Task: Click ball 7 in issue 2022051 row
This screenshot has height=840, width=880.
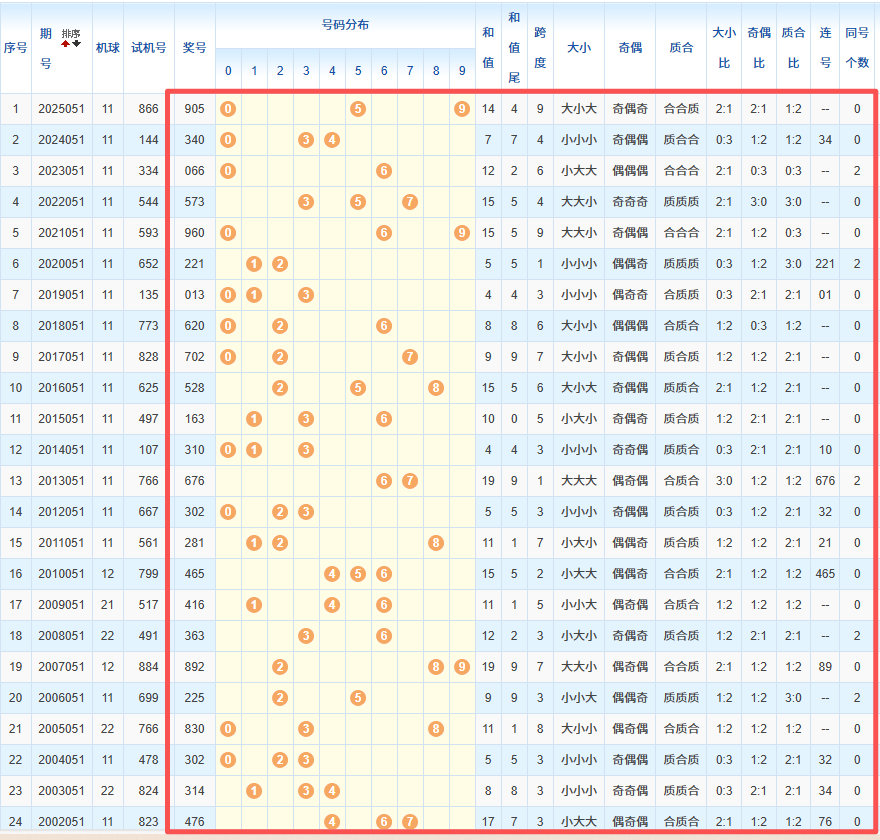Action: [409, 202]
